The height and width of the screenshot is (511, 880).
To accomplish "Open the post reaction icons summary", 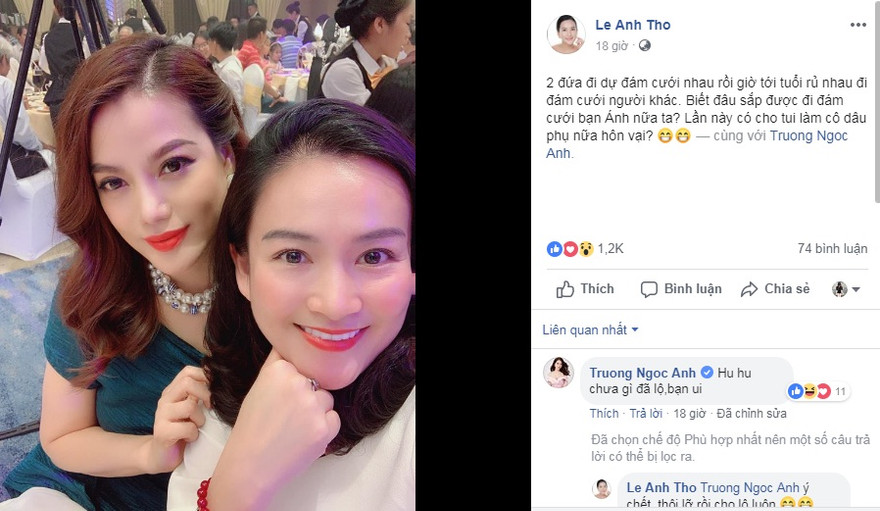I will point(570,248).
